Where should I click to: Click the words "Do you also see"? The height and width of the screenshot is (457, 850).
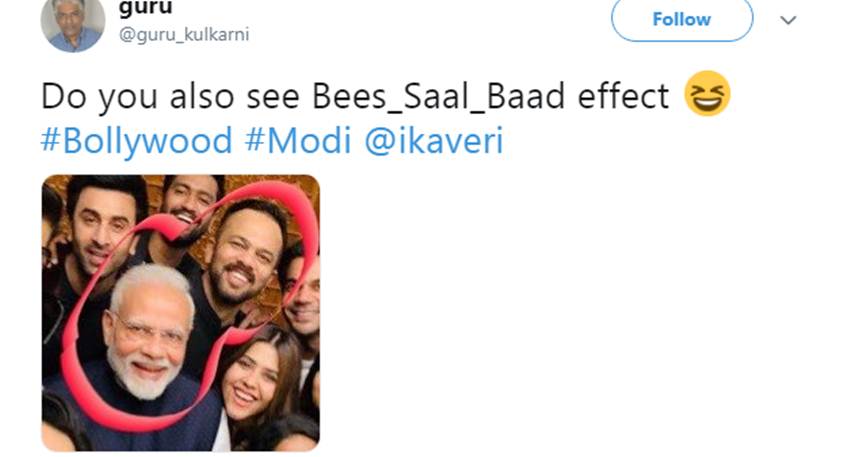pos(143,97)
